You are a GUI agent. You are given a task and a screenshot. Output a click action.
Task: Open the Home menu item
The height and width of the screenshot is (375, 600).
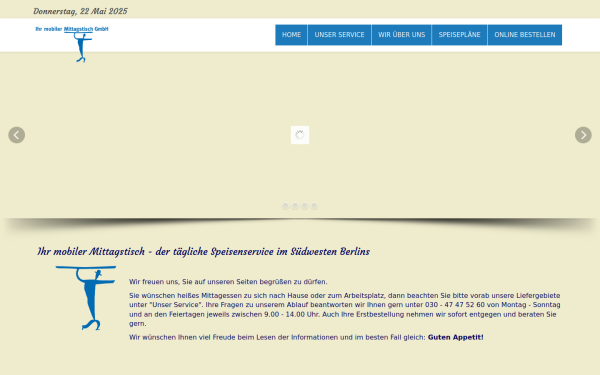pyautogui.click(x=291, y=35)
